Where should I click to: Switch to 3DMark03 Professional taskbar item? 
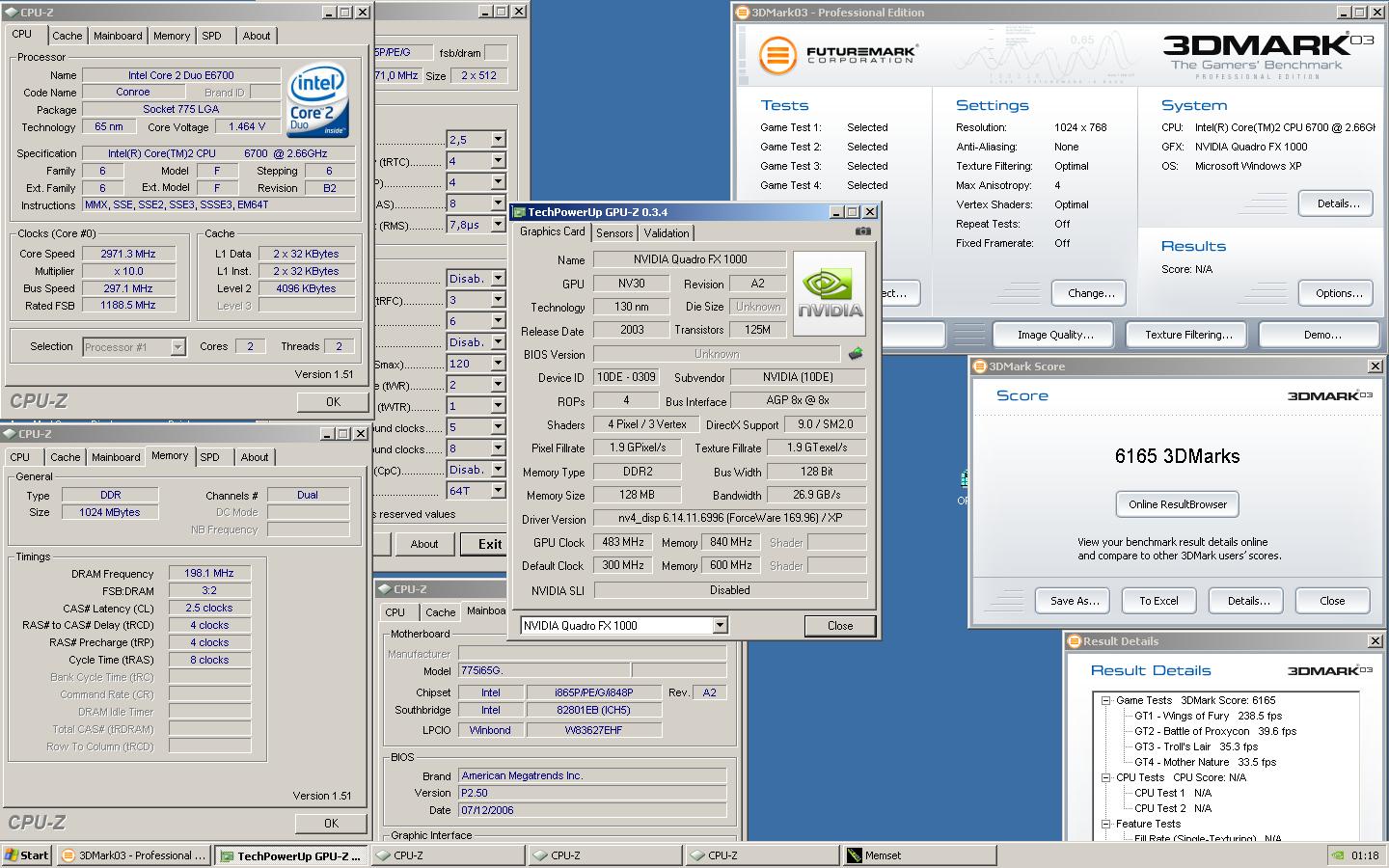[x=134, y=855]
